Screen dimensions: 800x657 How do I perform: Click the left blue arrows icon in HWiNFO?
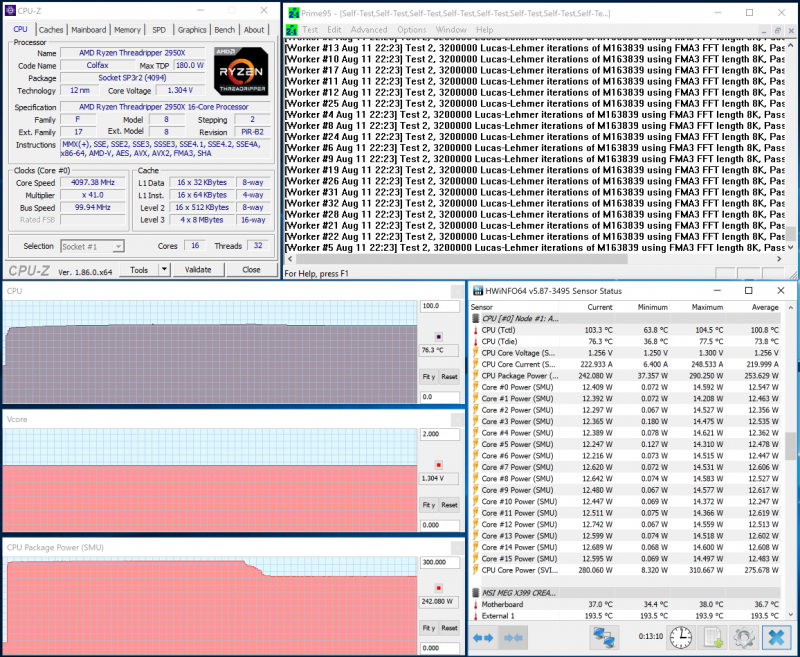point(483,637)
